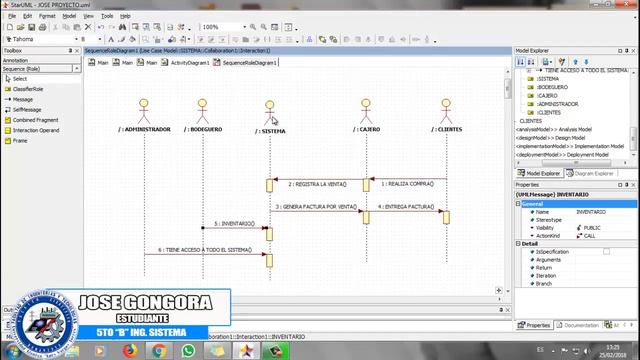Expand the ActionKind property row
This screenshot has height=360, width=640.
click(532, 236)
